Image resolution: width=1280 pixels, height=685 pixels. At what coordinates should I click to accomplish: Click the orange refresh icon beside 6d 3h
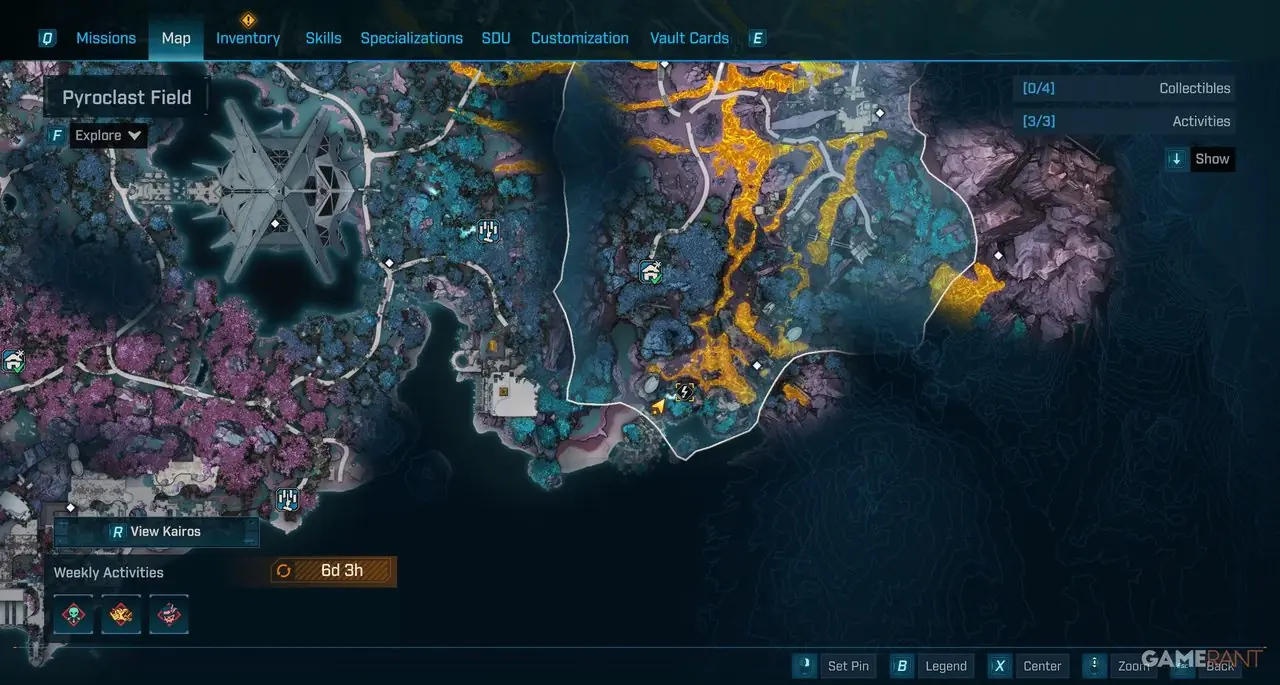(284, 571)
